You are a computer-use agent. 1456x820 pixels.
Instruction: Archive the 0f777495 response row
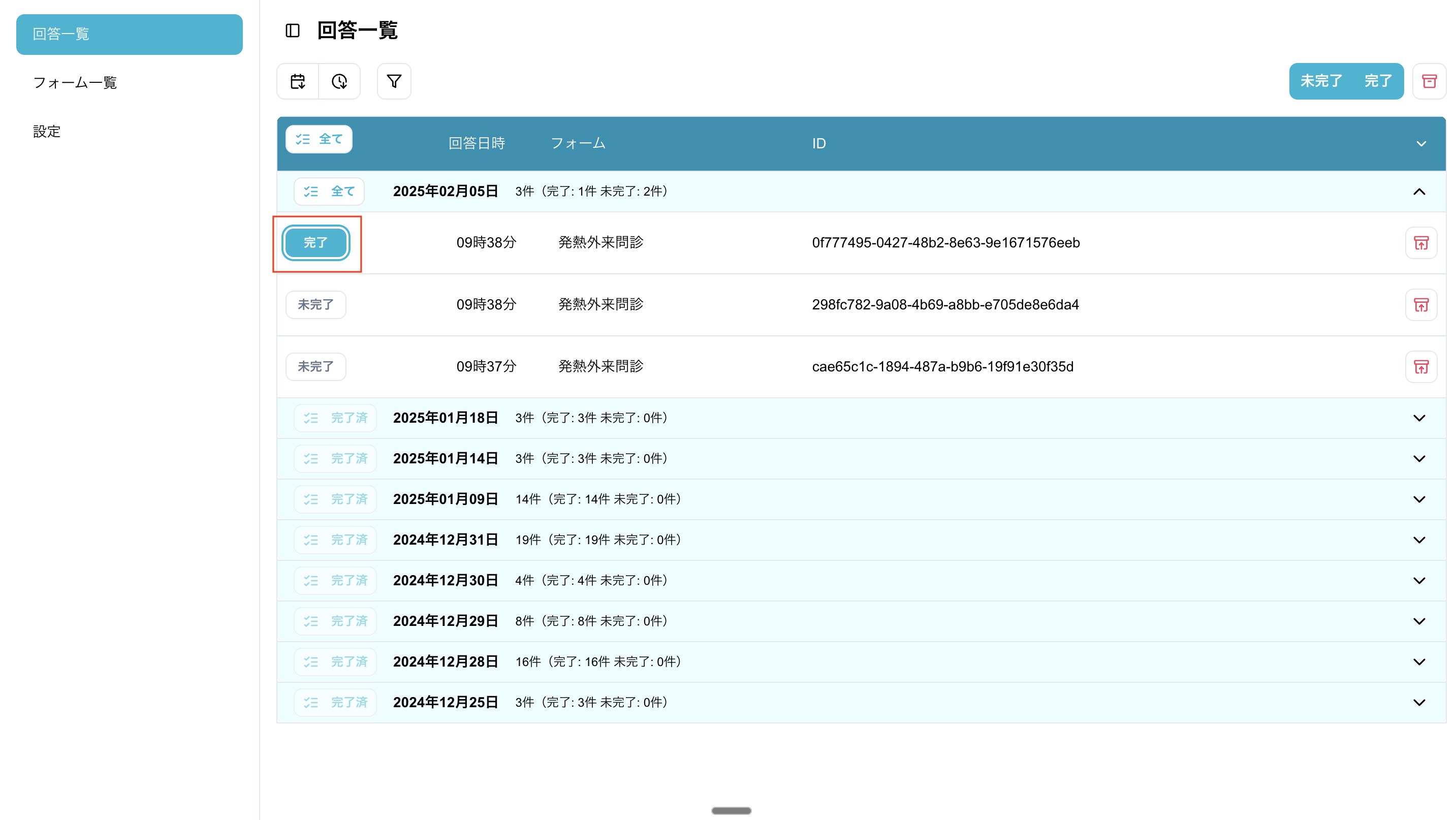(1420, 243)
